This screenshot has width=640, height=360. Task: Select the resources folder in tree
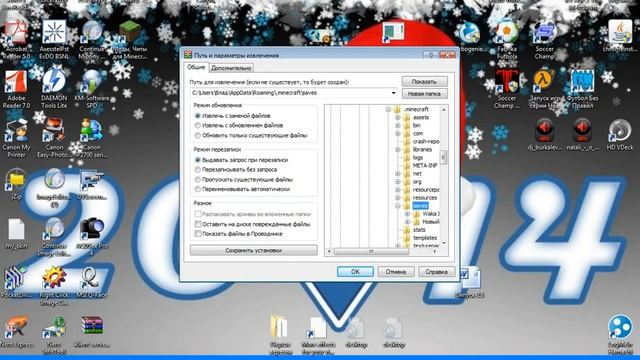point(425,198)
